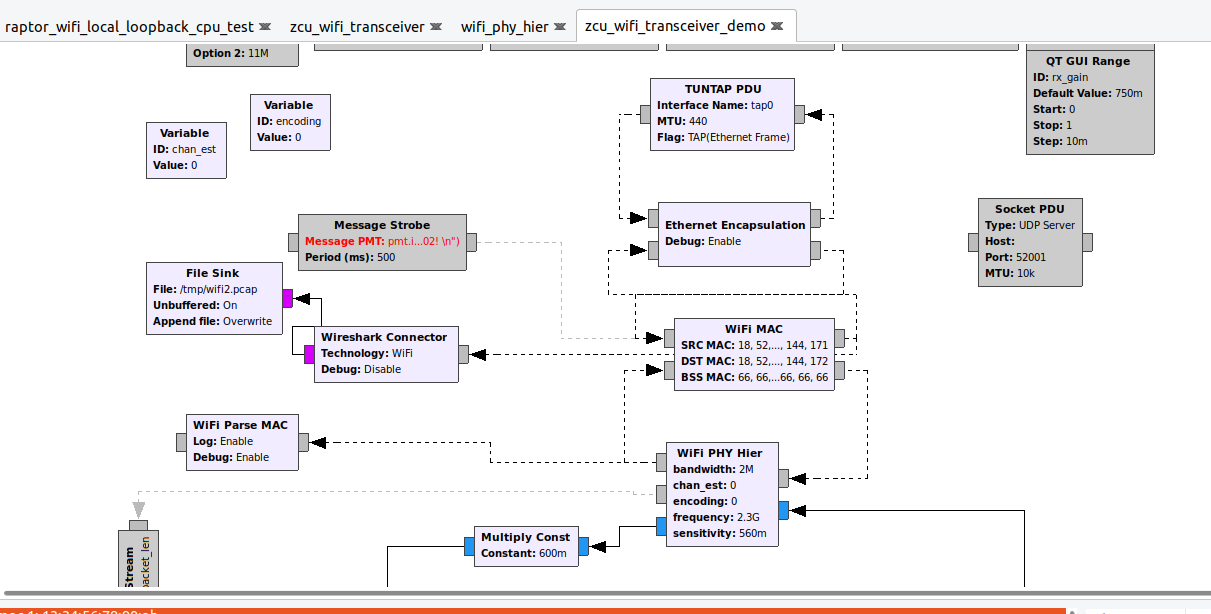Select the QT GUI Range block title
This screenshot has height=614, width=1211.
(x=1089, y=61)
